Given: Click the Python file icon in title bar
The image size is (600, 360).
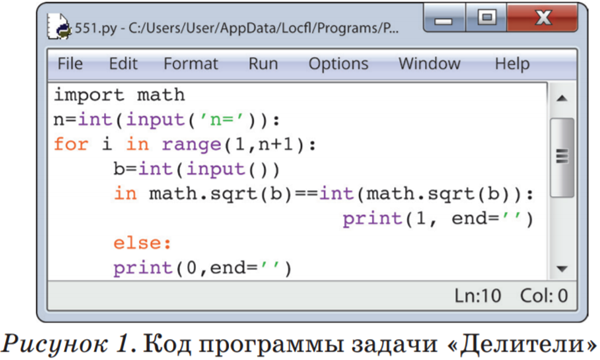Looking at the screenshot, I should [x=59, y=26].
